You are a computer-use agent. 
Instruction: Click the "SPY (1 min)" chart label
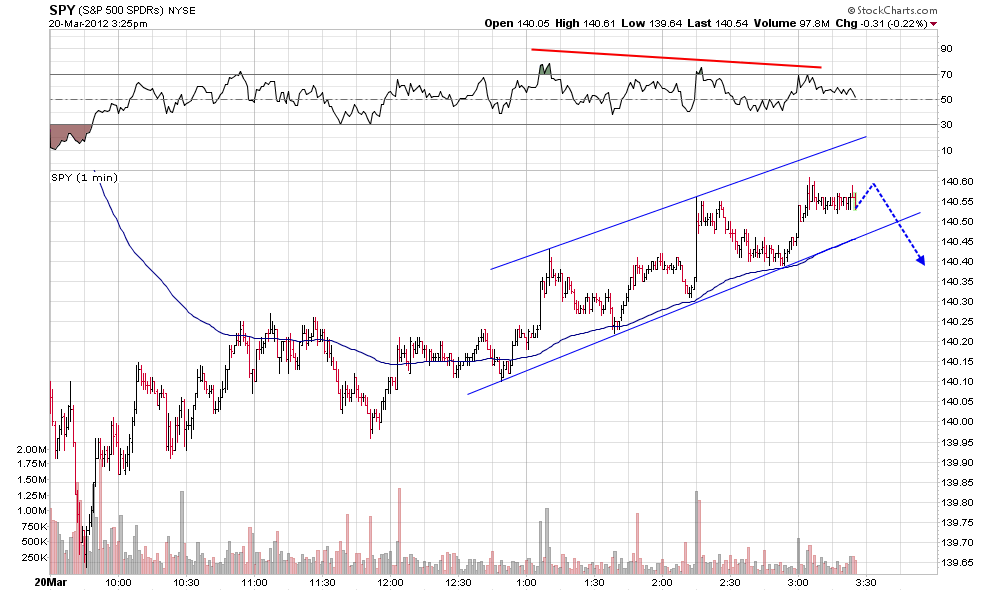point(84,177)
